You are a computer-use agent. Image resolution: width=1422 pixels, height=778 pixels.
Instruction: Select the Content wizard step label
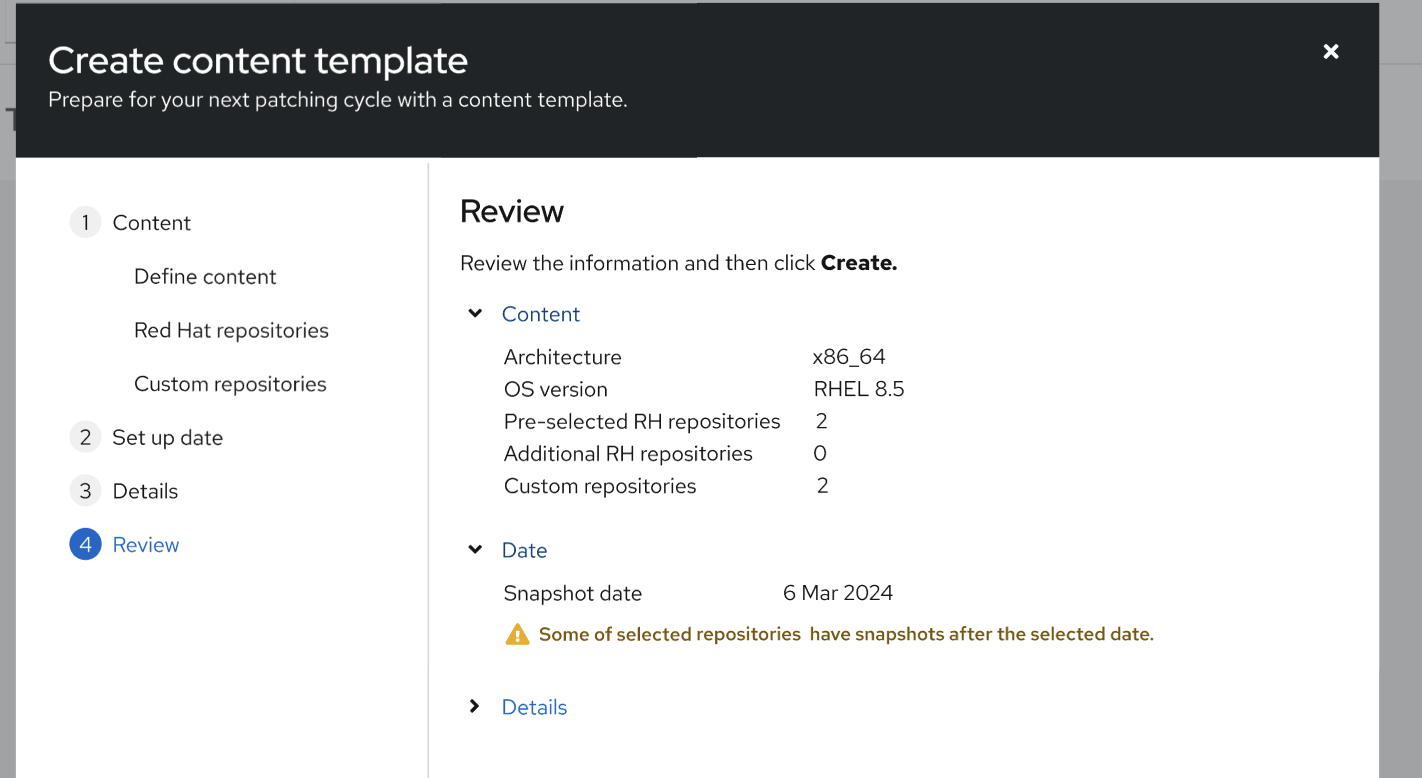(x=151, y=223)
